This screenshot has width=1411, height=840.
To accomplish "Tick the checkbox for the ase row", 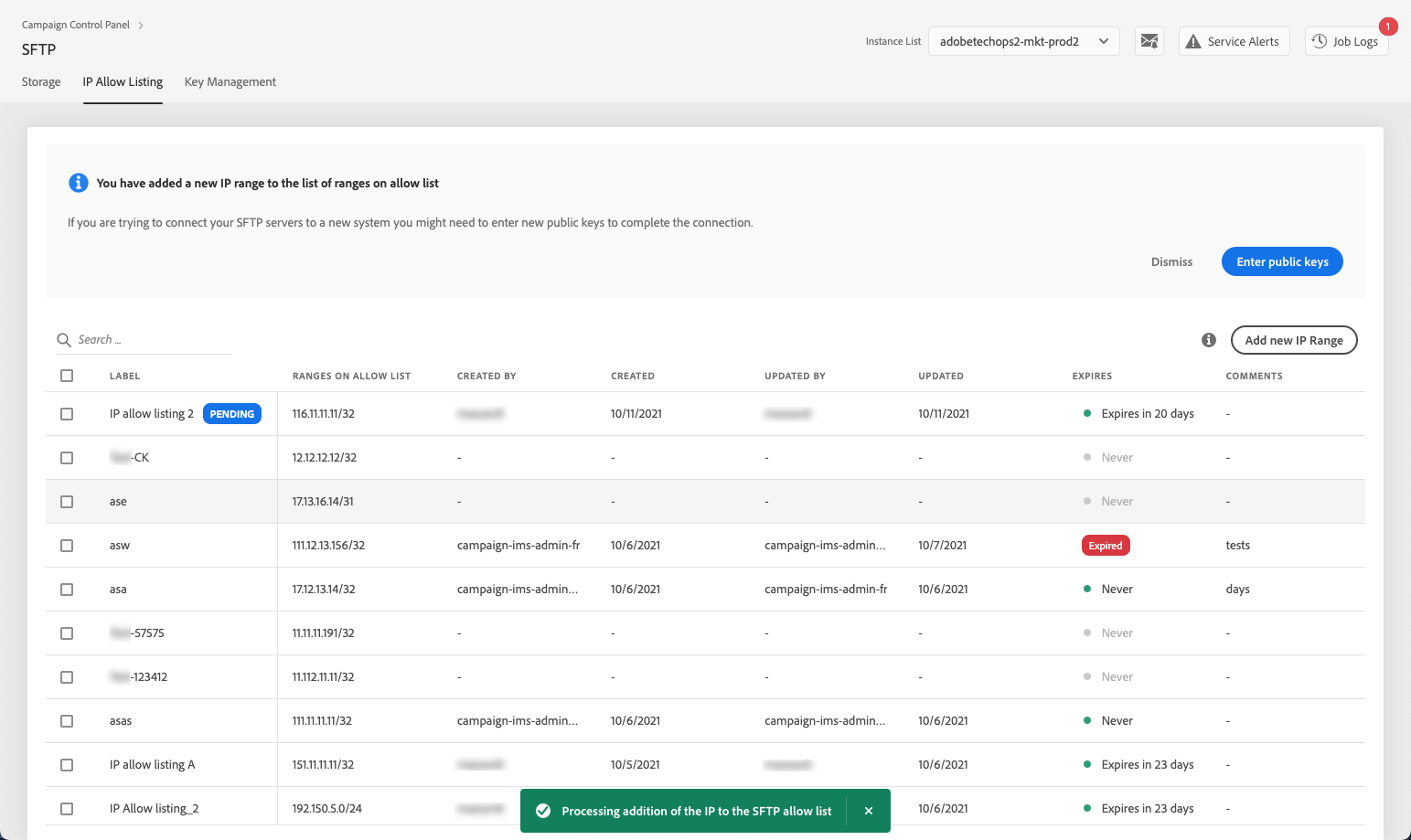I will coord(67,502).
